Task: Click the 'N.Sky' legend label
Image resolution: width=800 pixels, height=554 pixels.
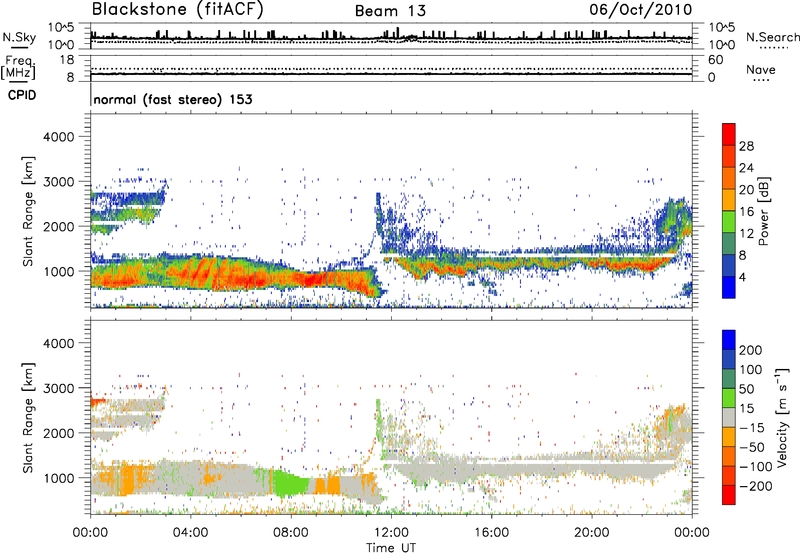Action: [x=19, y=37]
